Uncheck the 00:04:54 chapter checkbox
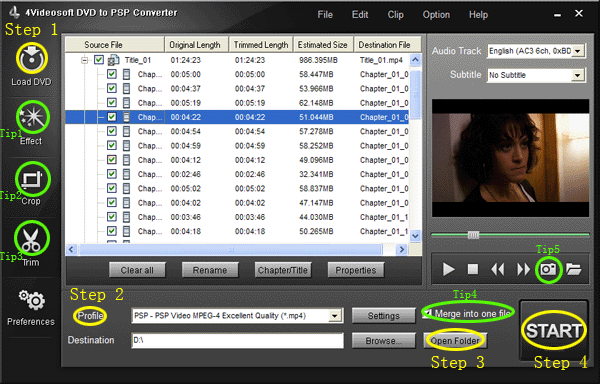The width and height of the screenshot is (600, 384). (112, 132)
